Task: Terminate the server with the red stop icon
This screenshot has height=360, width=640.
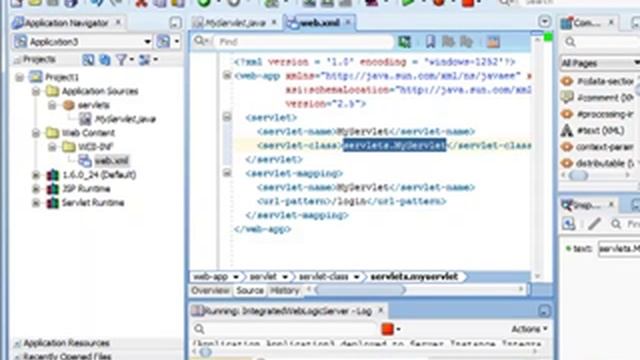Action: (x=387, y=329)
